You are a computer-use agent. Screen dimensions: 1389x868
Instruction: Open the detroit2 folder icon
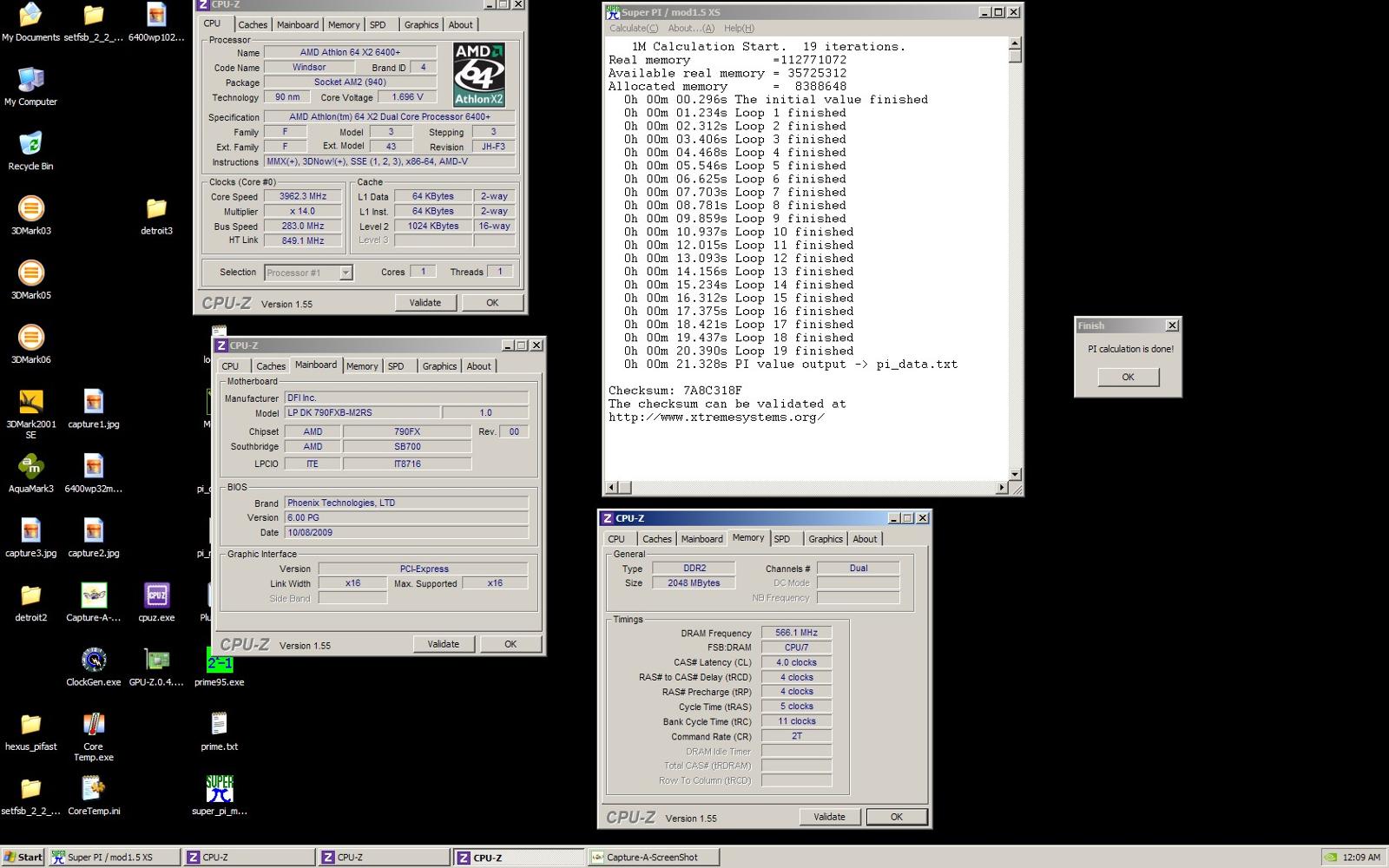[30, 602]
